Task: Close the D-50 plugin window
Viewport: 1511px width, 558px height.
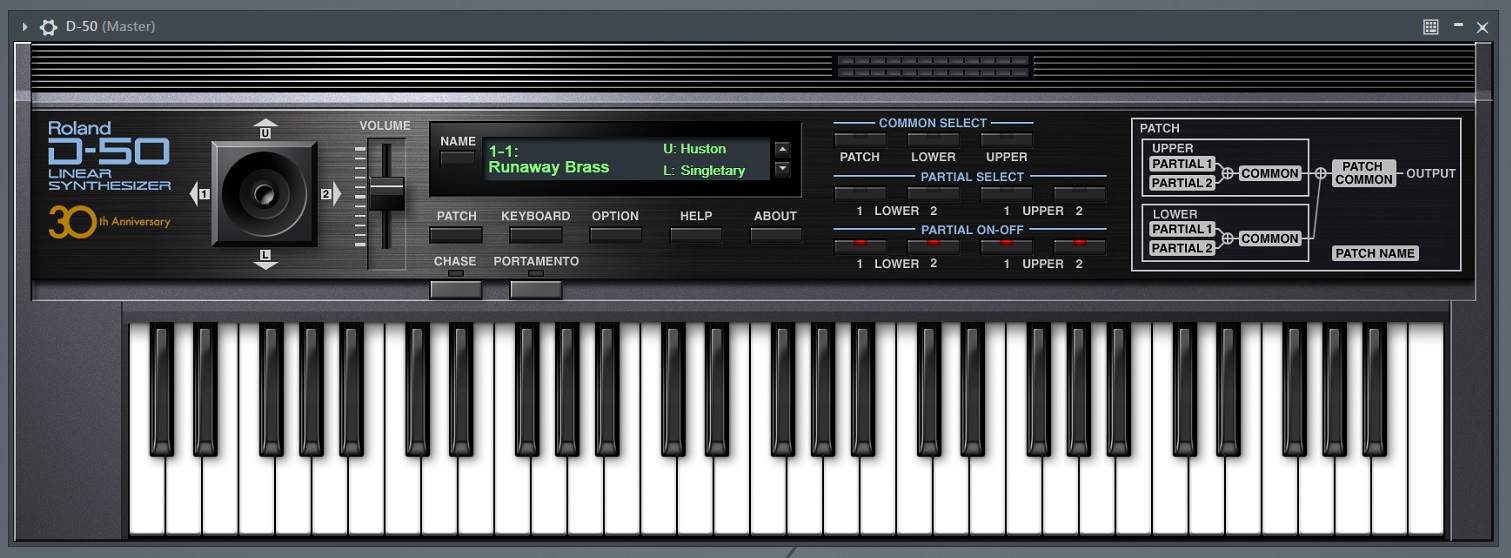Action: coord(1483,27)
